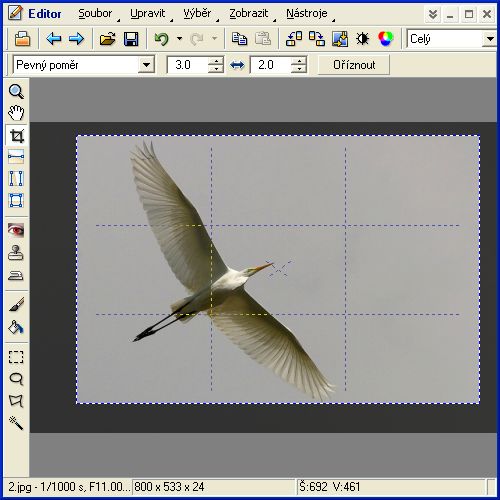Click the Oříznout button
The image size is (500, 500).
354,65
